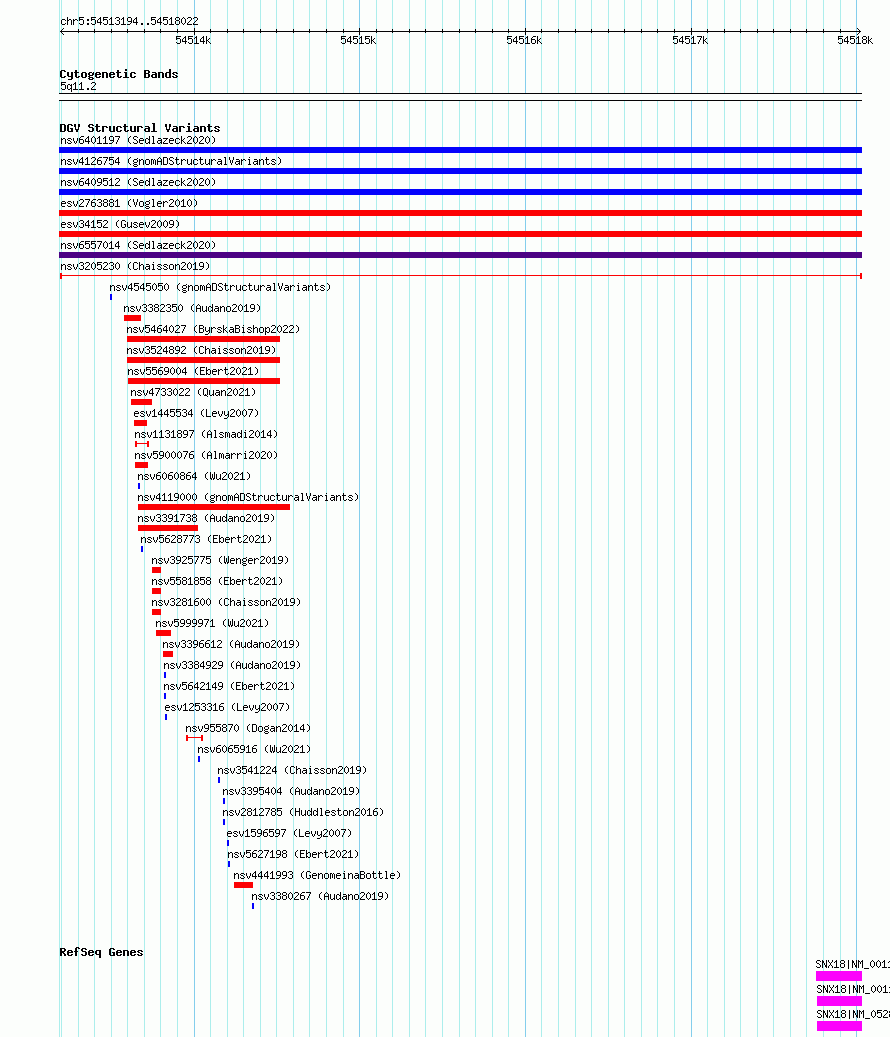
Task: Click nsv4119000 (gnomADStructuralVariants) label
Action: (x=248, y=497)
